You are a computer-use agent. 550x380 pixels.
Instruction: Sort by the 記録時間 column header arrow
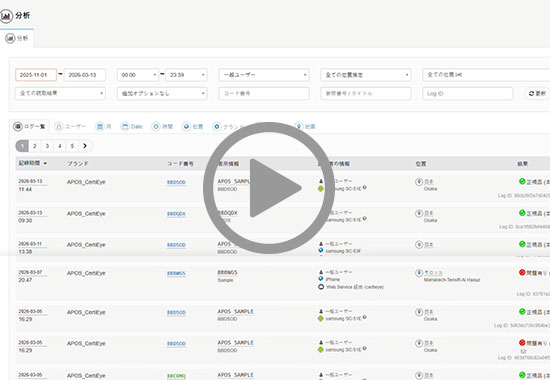click(45, 164)
